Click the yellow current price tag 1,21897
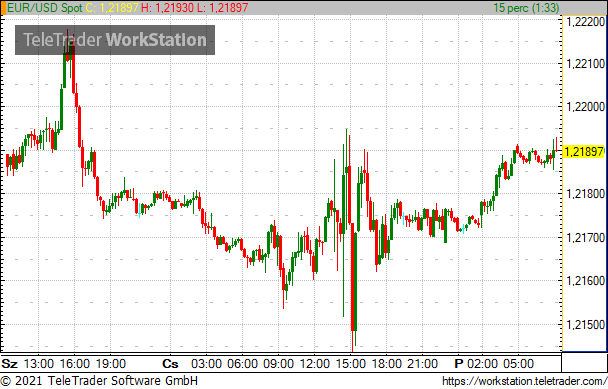608x389 pixels. (x=584, y=151)
